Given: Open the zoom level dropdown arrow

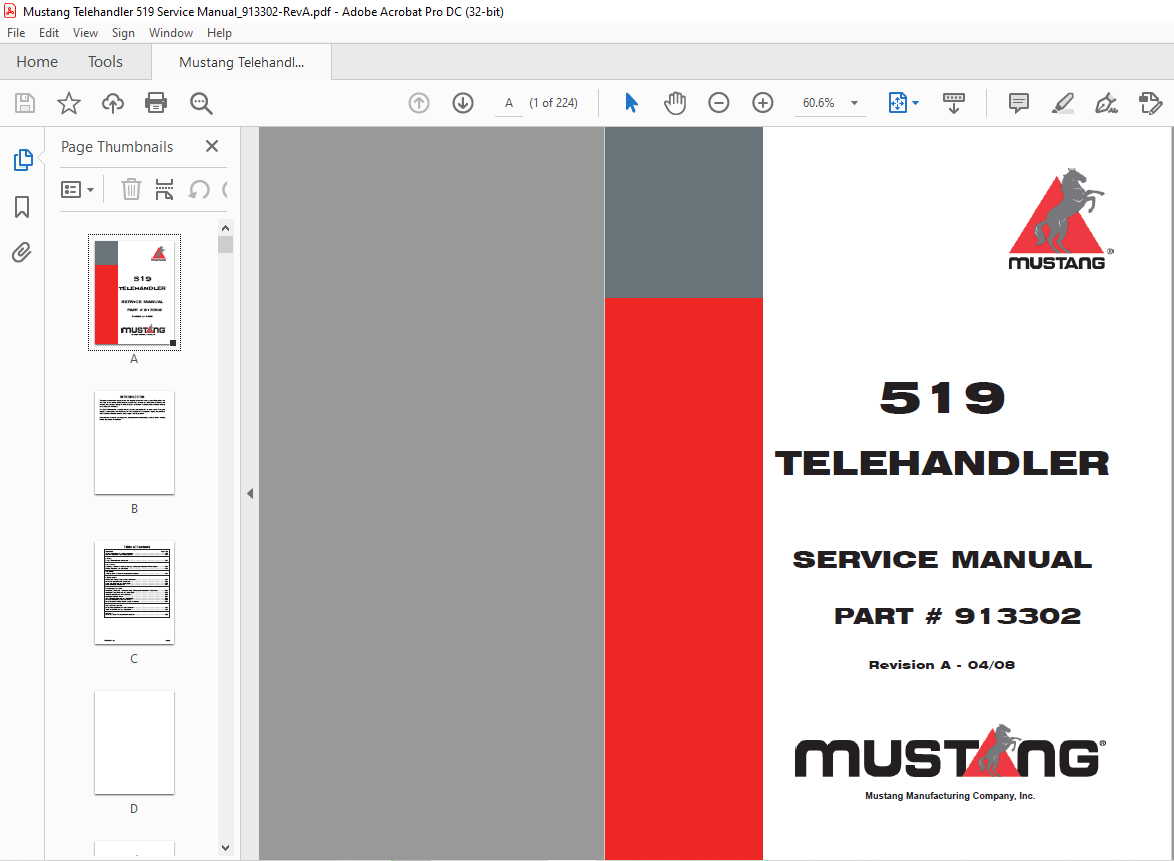Looking at the screenshot, I should tap(854, 103).
